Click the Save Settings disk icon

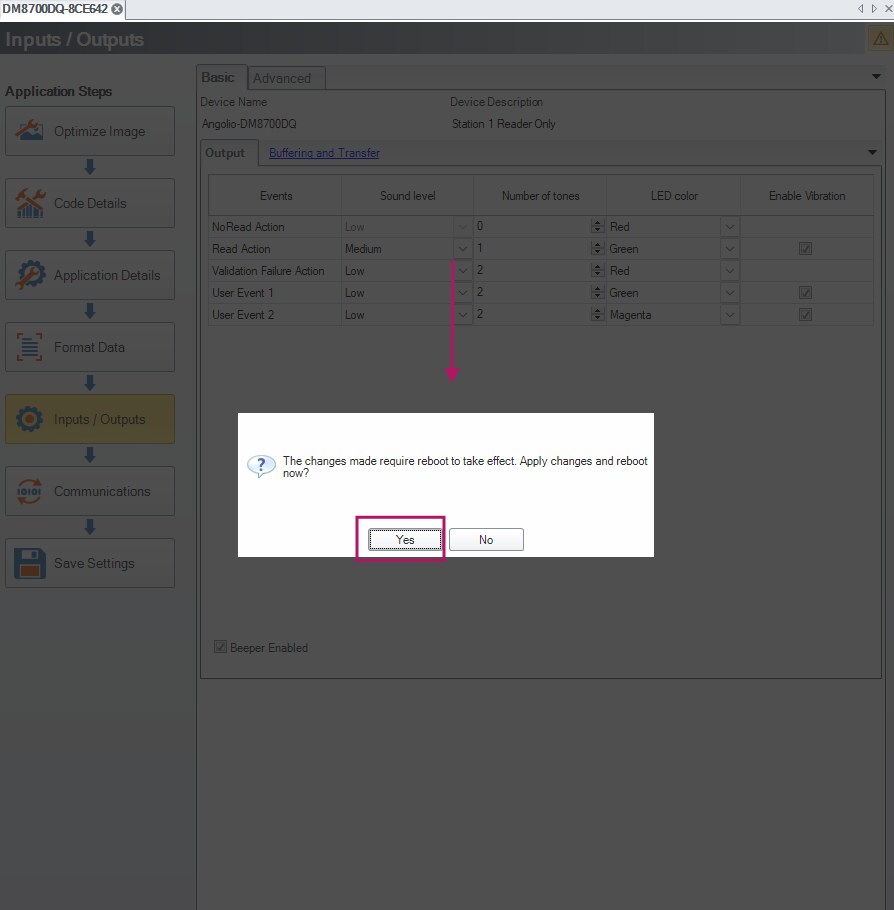(x=30, y=562)
